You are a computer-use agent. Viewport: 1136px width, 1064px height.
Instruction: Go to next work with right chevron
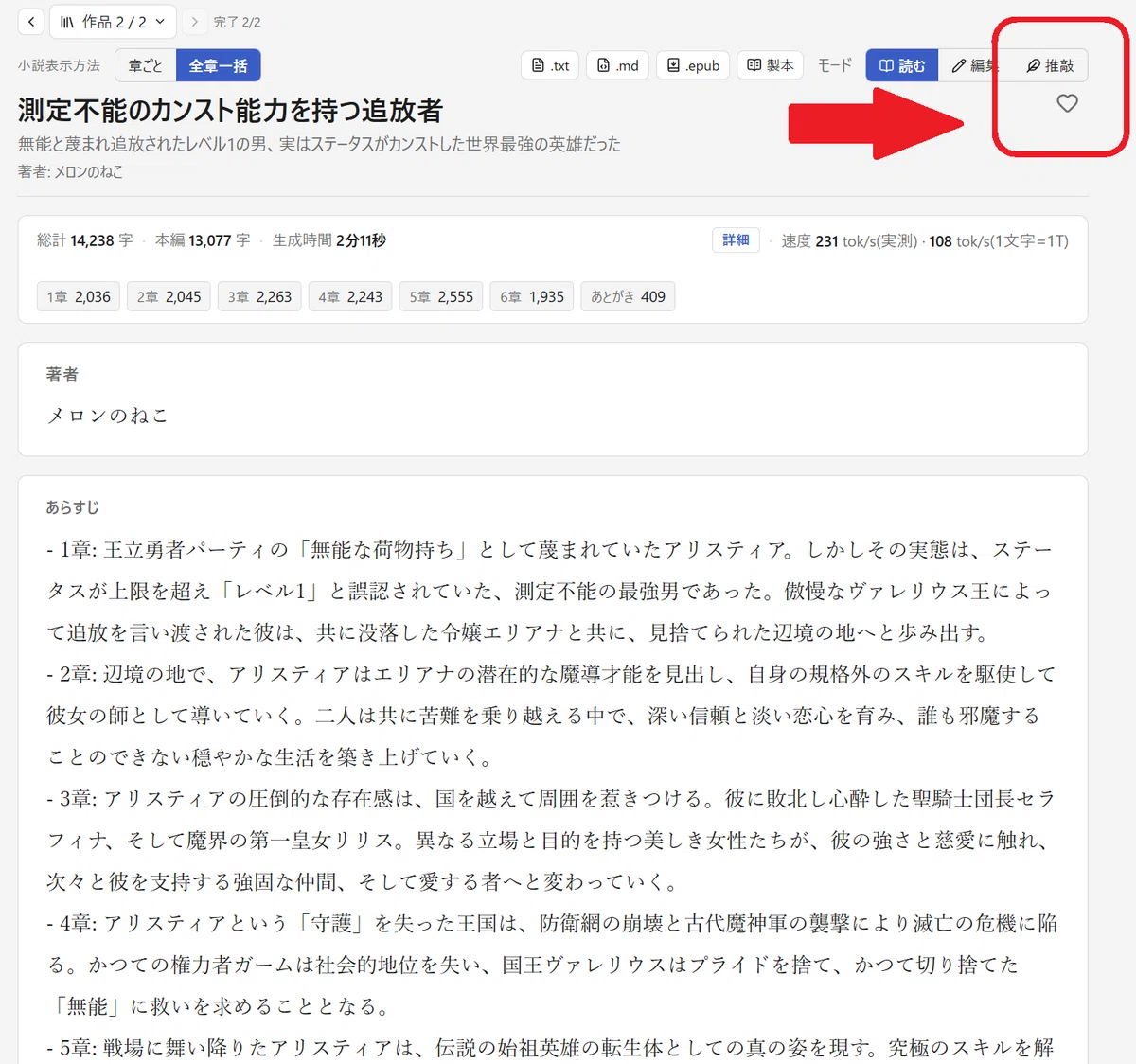point(194,21)
